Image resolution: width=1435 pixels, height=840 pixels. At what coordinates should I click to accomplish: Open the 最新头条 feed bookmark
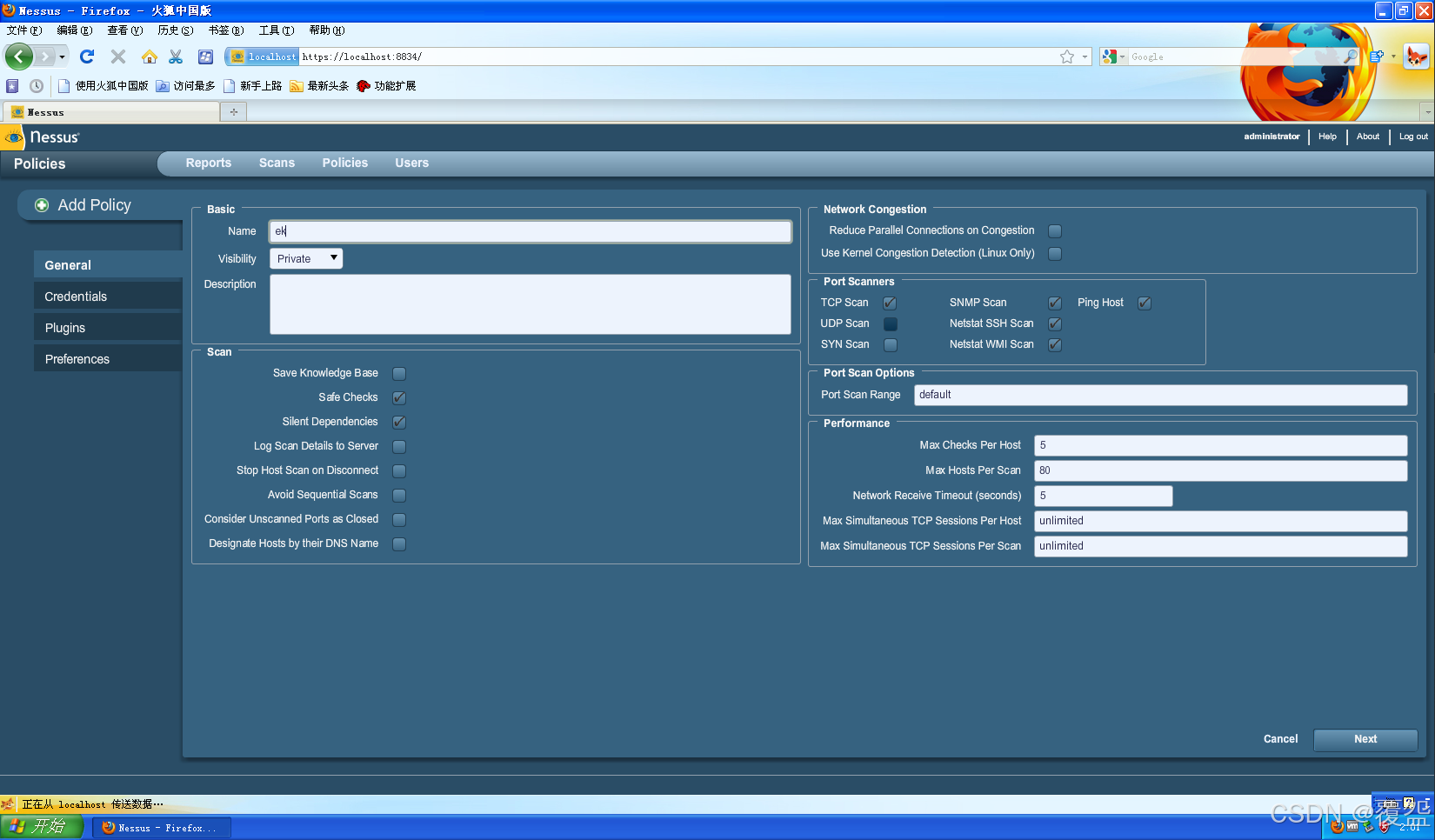[319, 86]
